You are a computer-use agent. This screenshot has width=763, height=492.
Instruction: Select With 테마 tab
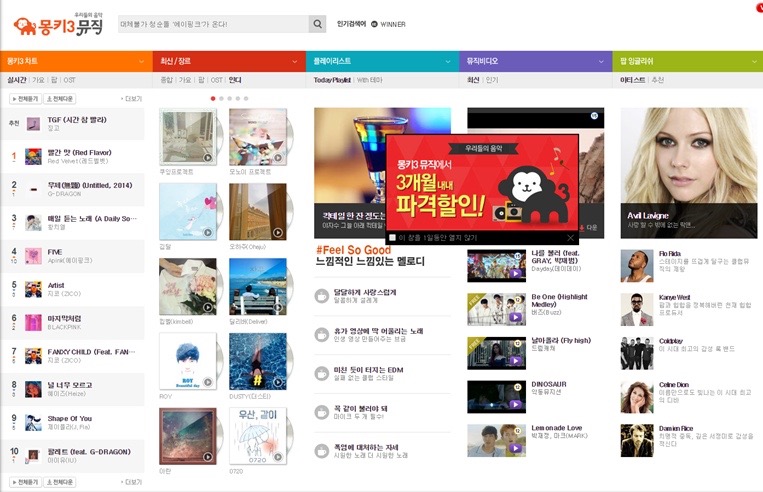(370, 80)
